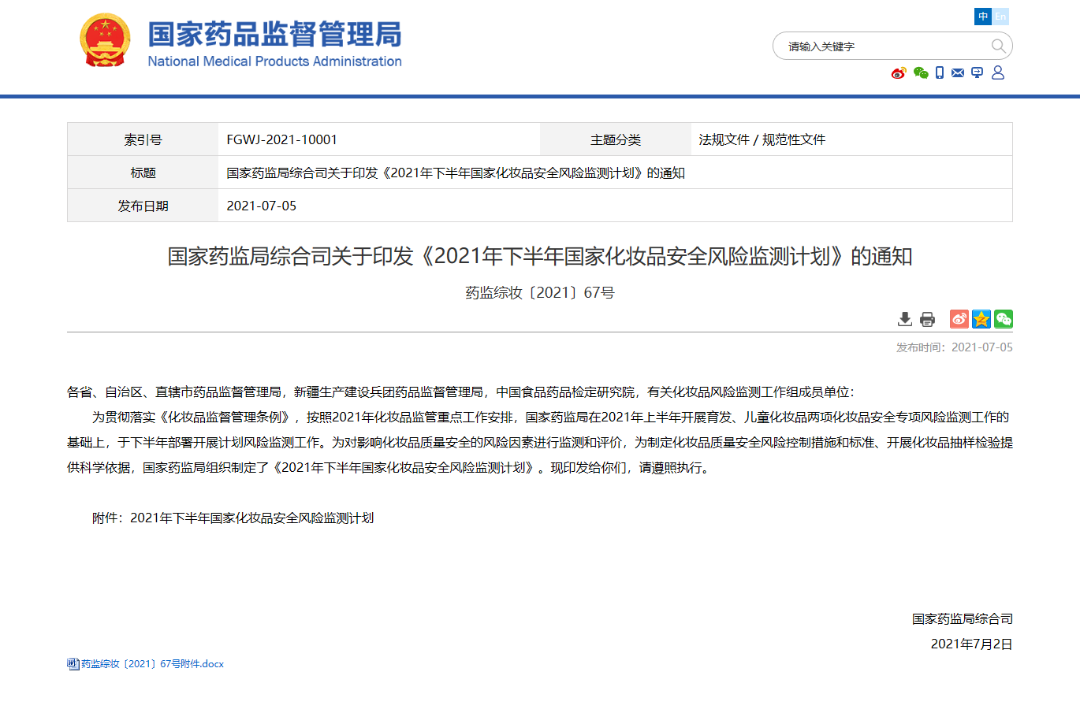Screen dimensions: 1080x709
Task: Click the 法规文件 / 规范性文件 category value
Action: coord(762,140)
